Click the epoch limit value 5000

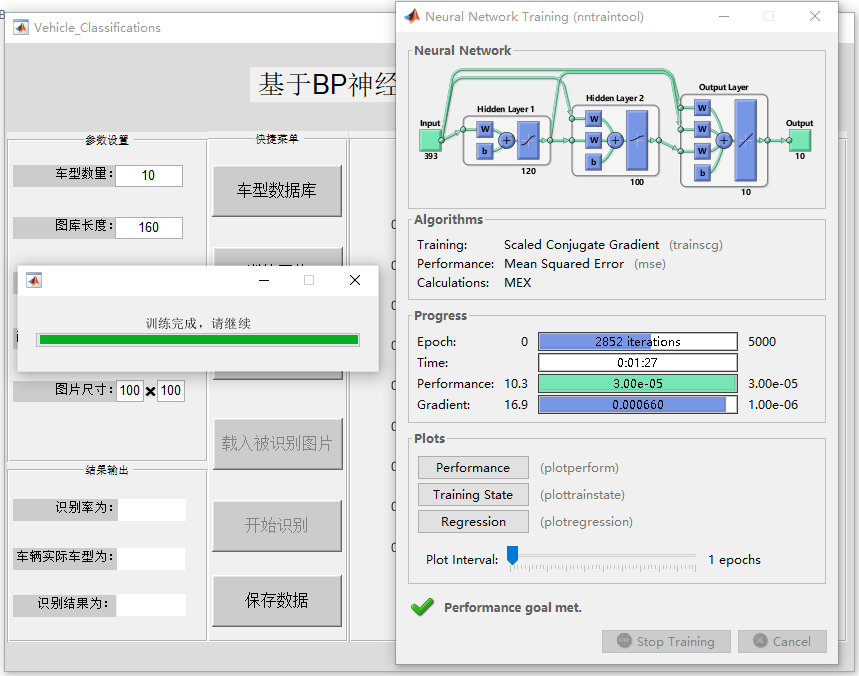click(762, 342)
